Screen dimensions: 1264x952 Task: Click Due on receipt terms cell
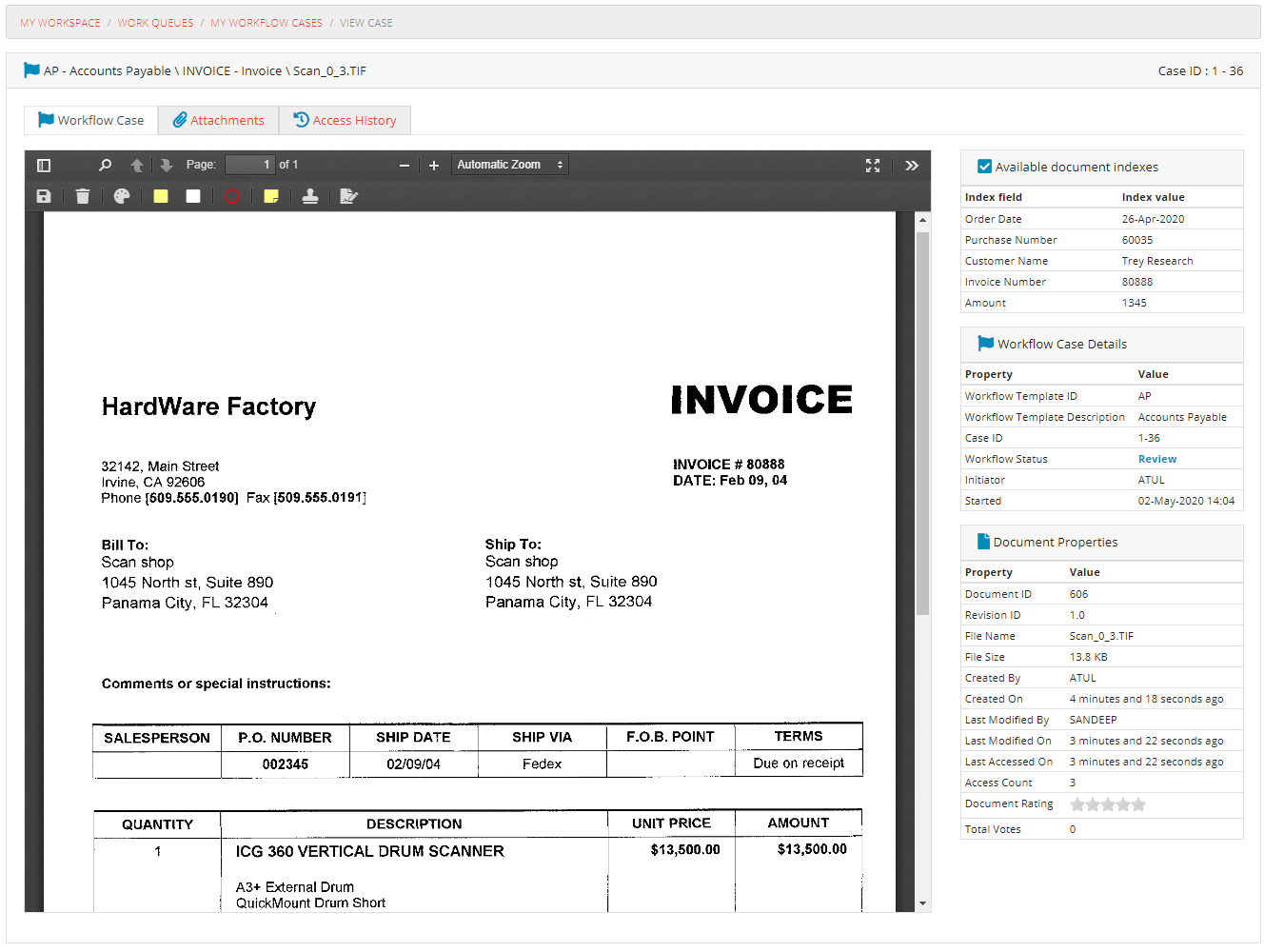799,764
